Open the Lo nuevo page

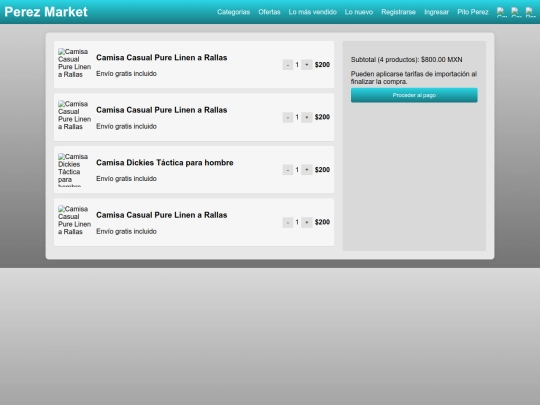coord(359,12)
